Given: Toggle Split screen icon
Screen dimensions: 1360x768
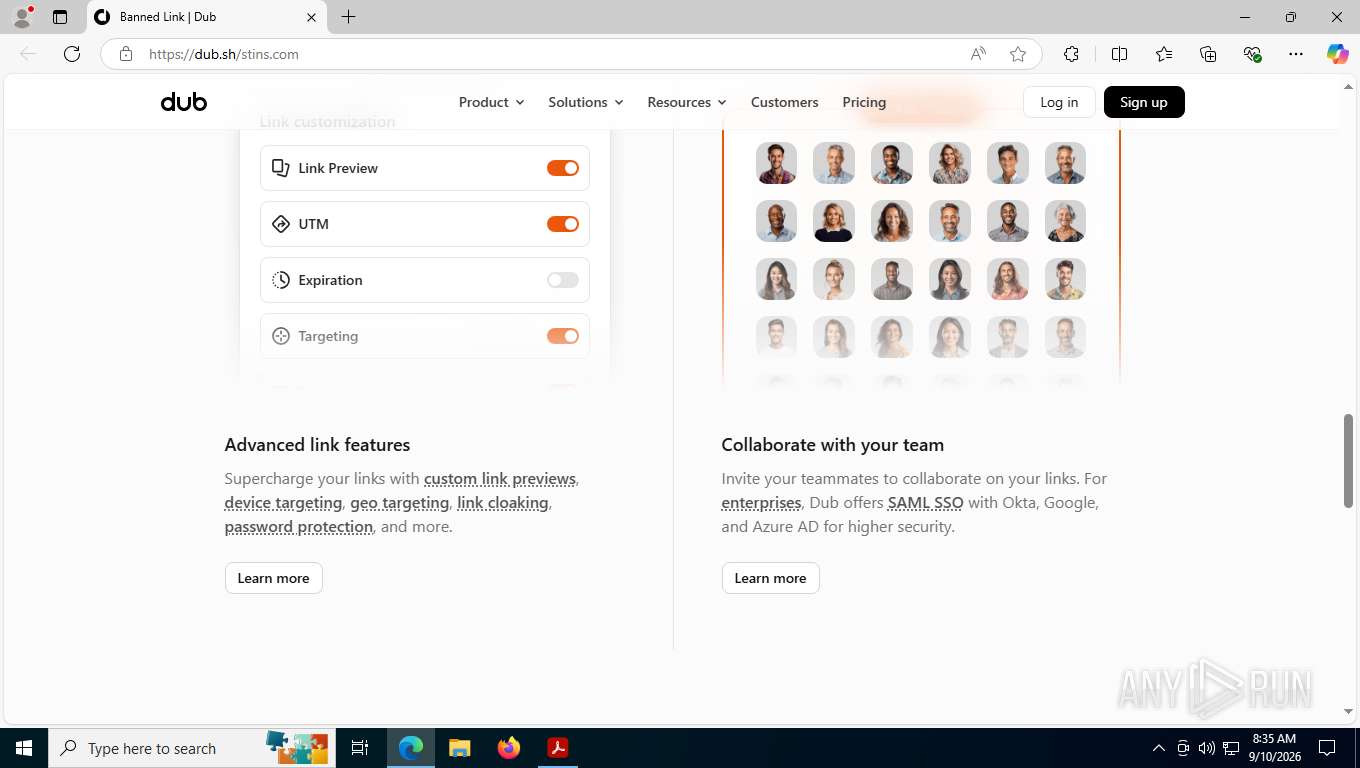Looking at the screenshot, I should click(1119, 54).
